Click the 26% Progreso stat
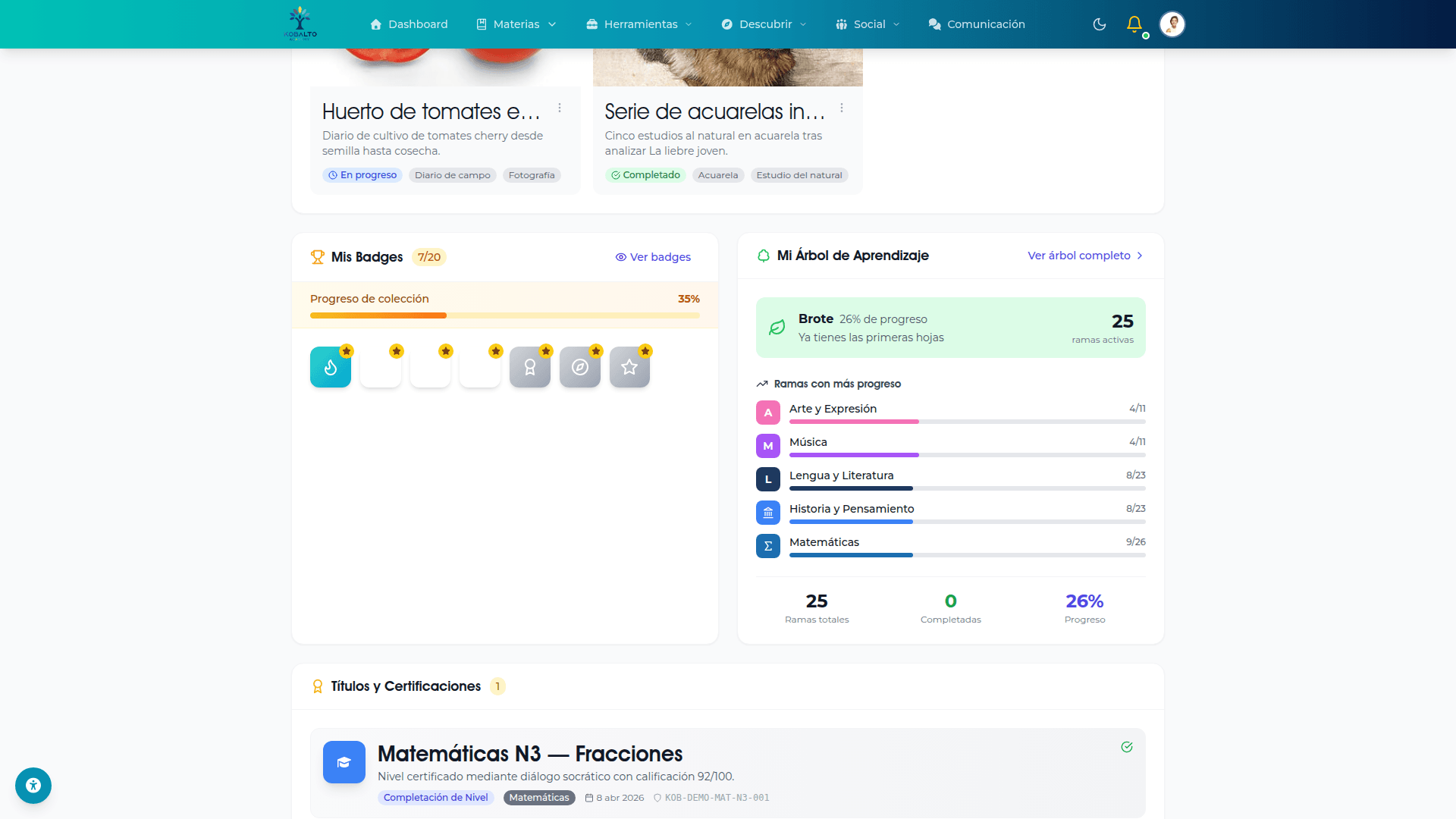This screenshot has width=1456, height=819. coord(1085,608)
